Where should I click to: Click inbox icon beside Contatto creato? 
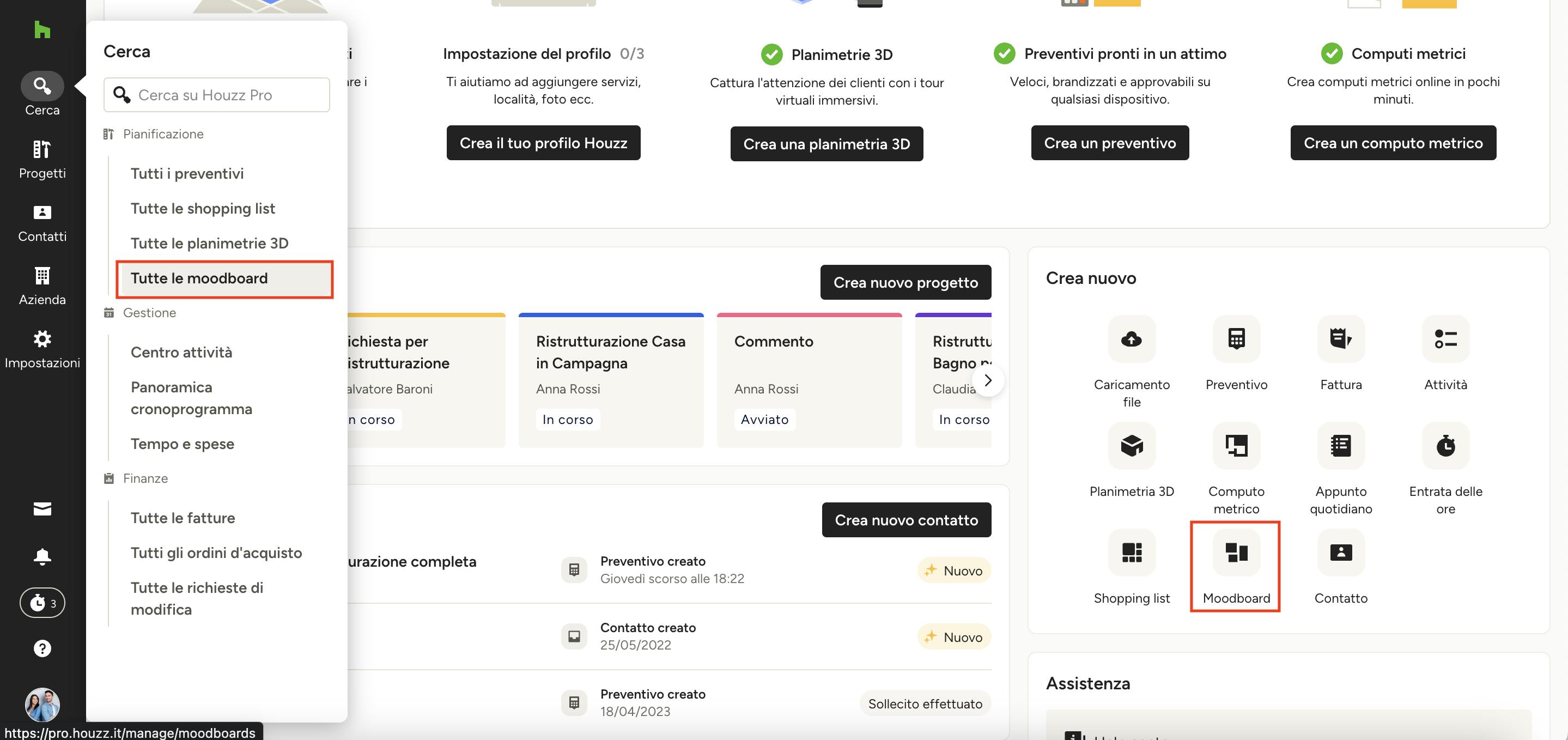tap(573, 636)
